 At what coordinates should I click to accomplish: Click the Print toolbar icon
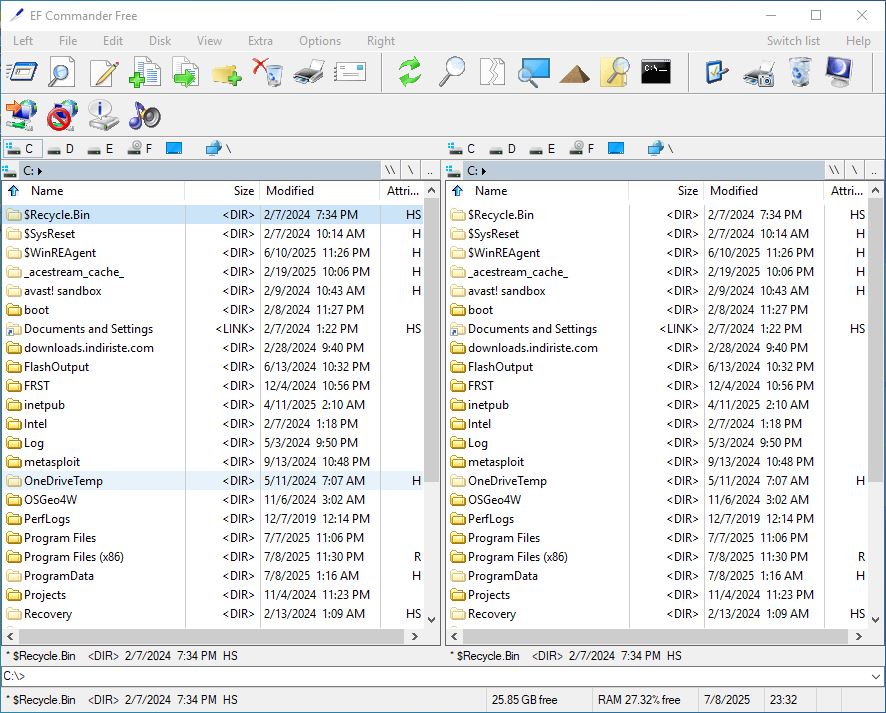click(x=309, y=72)
